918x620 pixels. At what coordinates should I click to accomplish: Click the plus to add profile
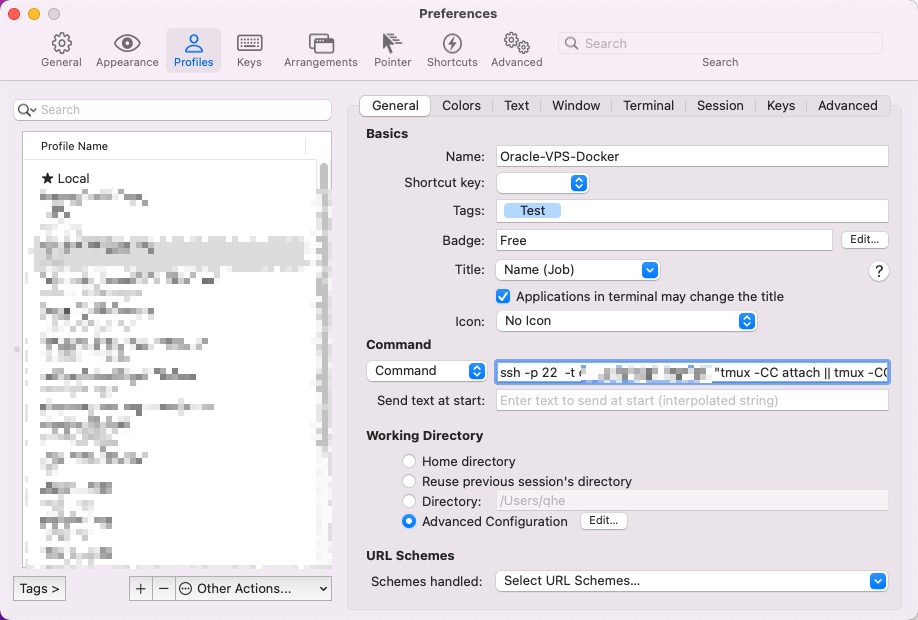141,588
